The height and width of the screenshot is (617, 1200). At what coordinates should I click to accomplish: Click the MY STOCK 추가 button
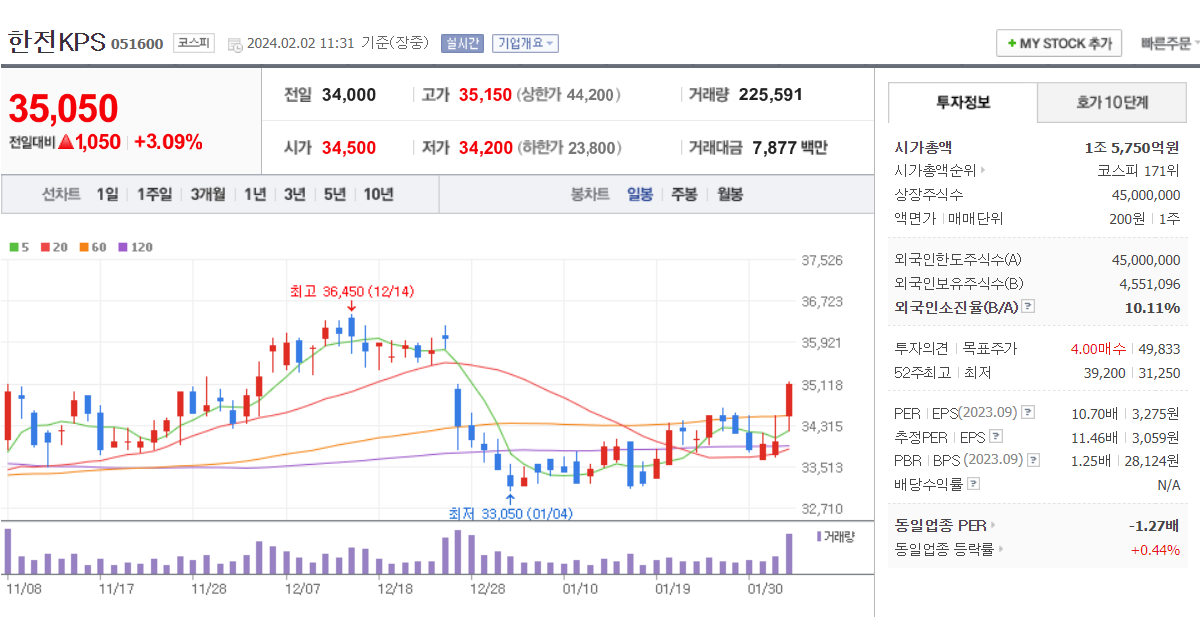point(1059,43)
